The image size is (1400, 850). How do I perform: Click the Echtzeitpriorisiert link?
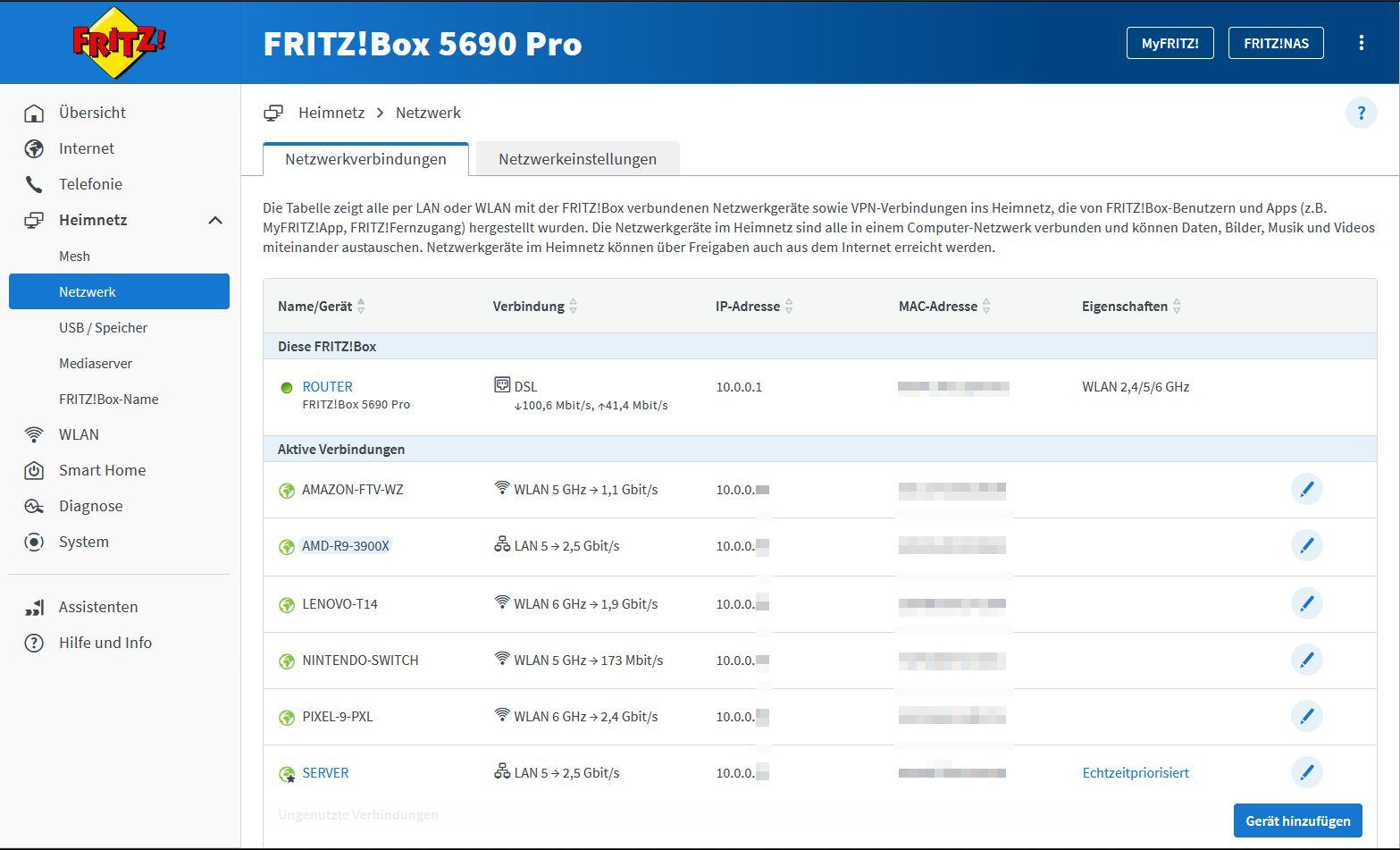[1136, 772]
